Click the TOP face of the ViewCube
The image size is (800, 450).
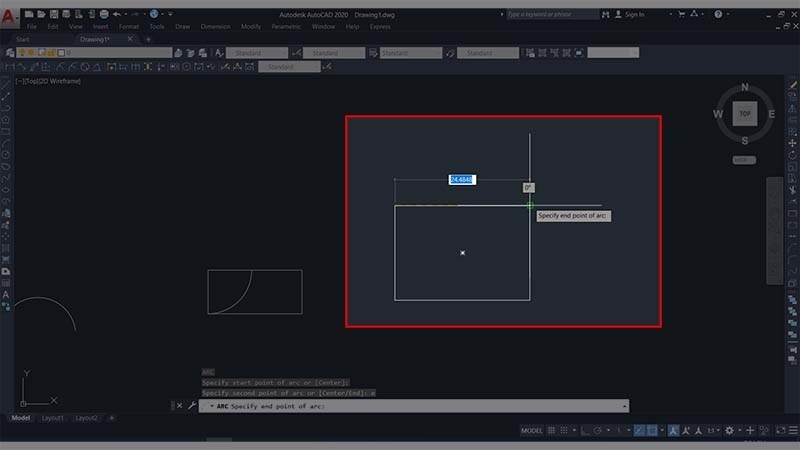pos(745,114)
